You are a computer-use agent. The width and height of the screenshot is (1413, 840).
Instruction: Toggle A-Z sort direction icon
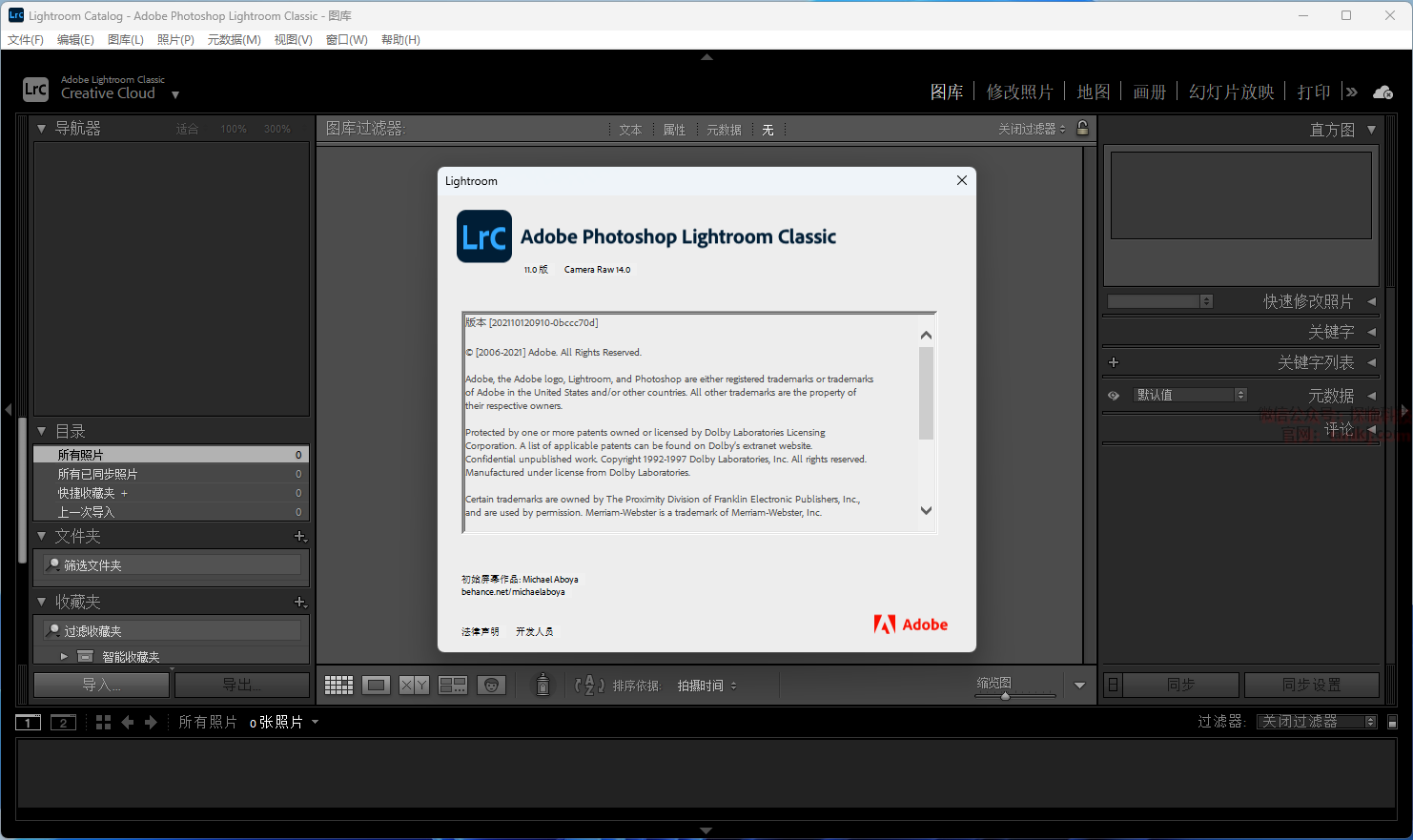[x=589, y=686]
